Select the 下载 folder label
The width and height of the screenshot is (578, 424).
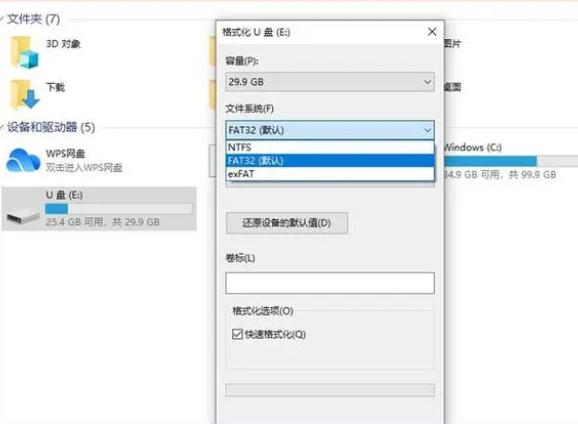point(55,87)
